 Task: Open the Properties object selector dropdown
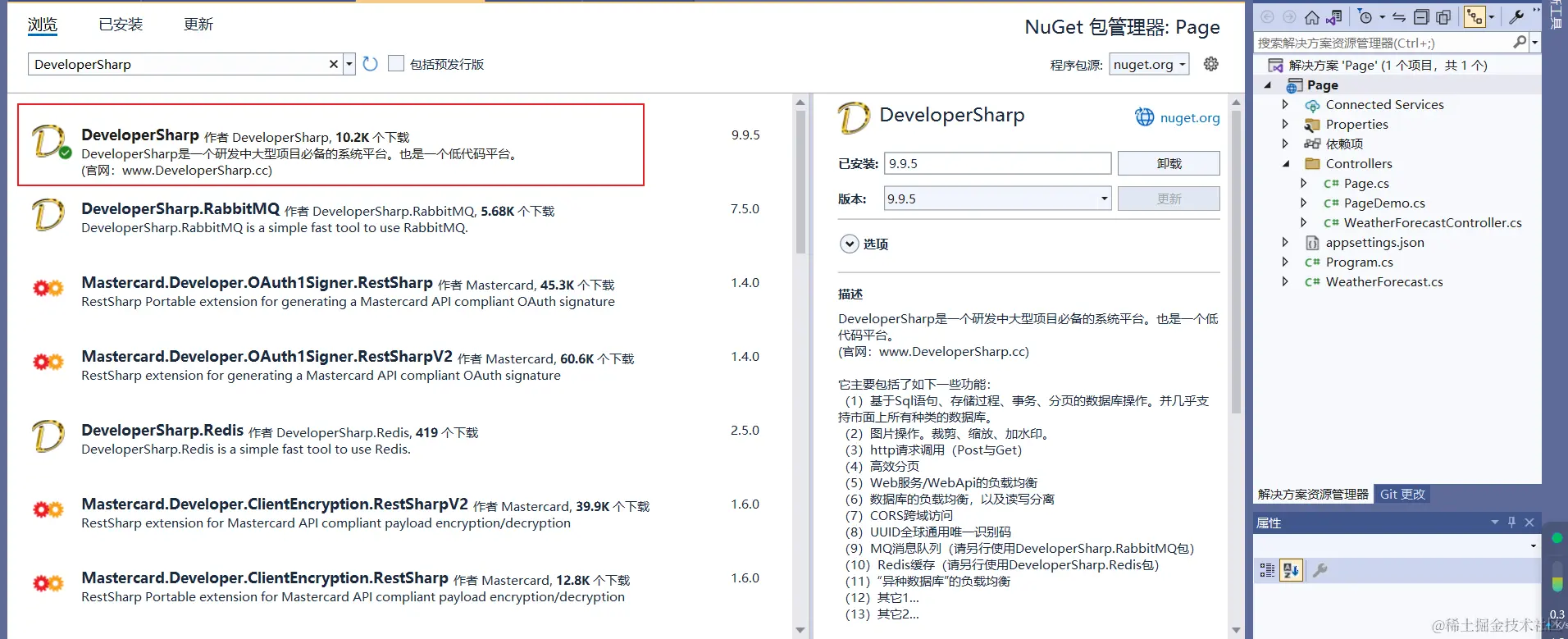coord(1533,546)
